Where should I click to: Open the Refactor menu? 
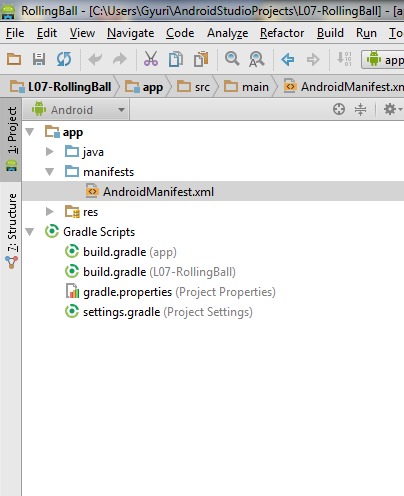click(x=282, y=33)
